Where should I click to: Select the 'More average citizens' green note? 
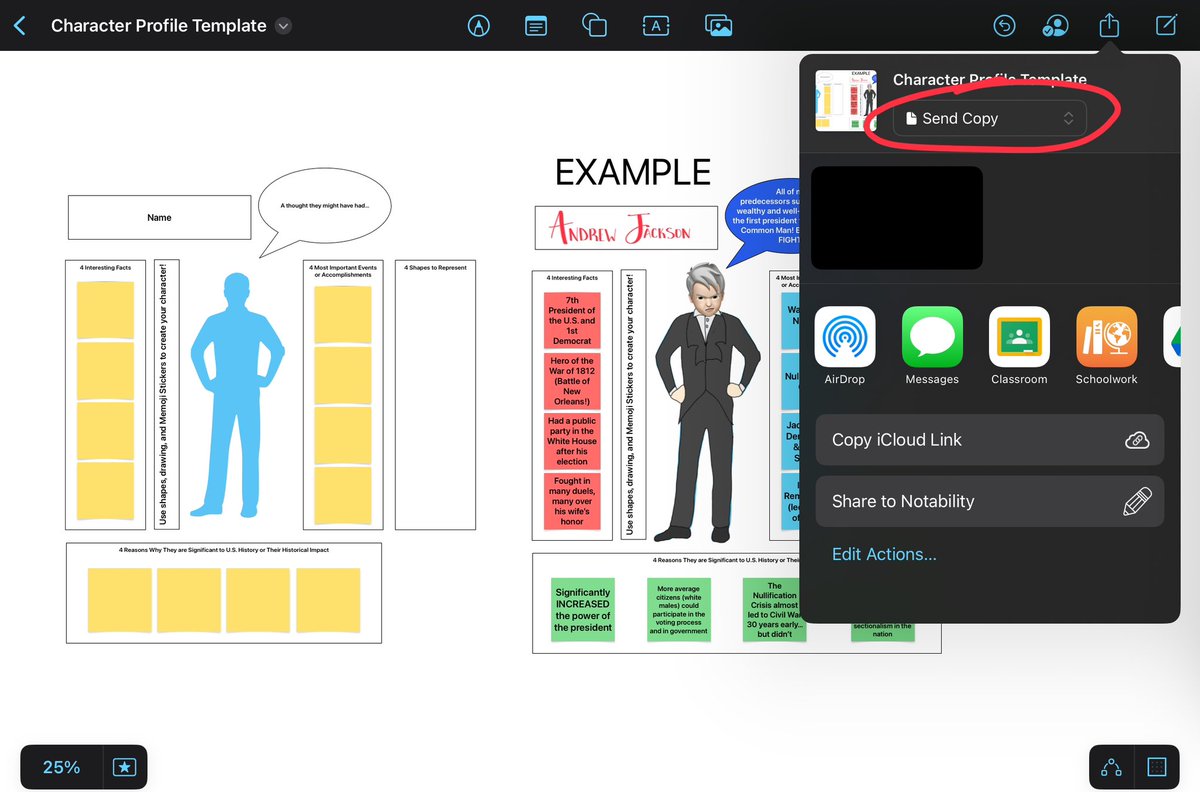[x=678, y=610]
